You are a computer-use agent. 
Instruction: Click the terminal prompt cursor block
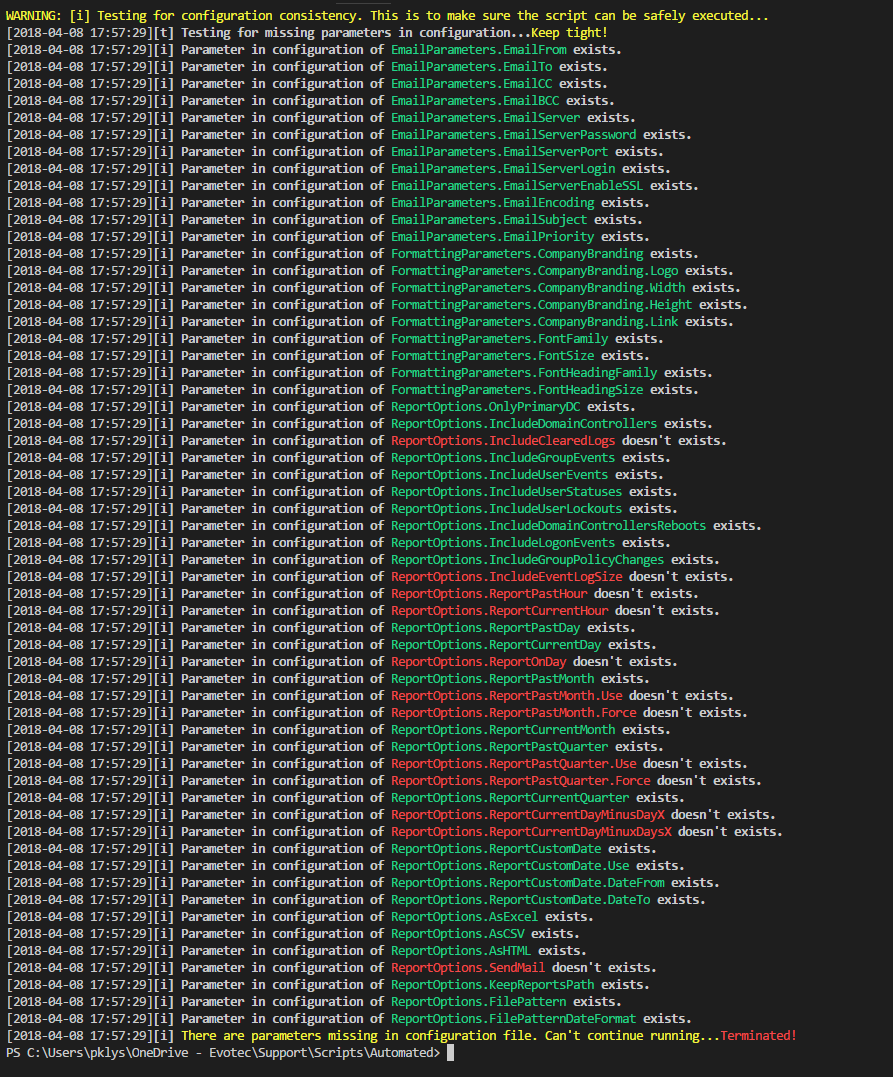(x=451, y=1053)
